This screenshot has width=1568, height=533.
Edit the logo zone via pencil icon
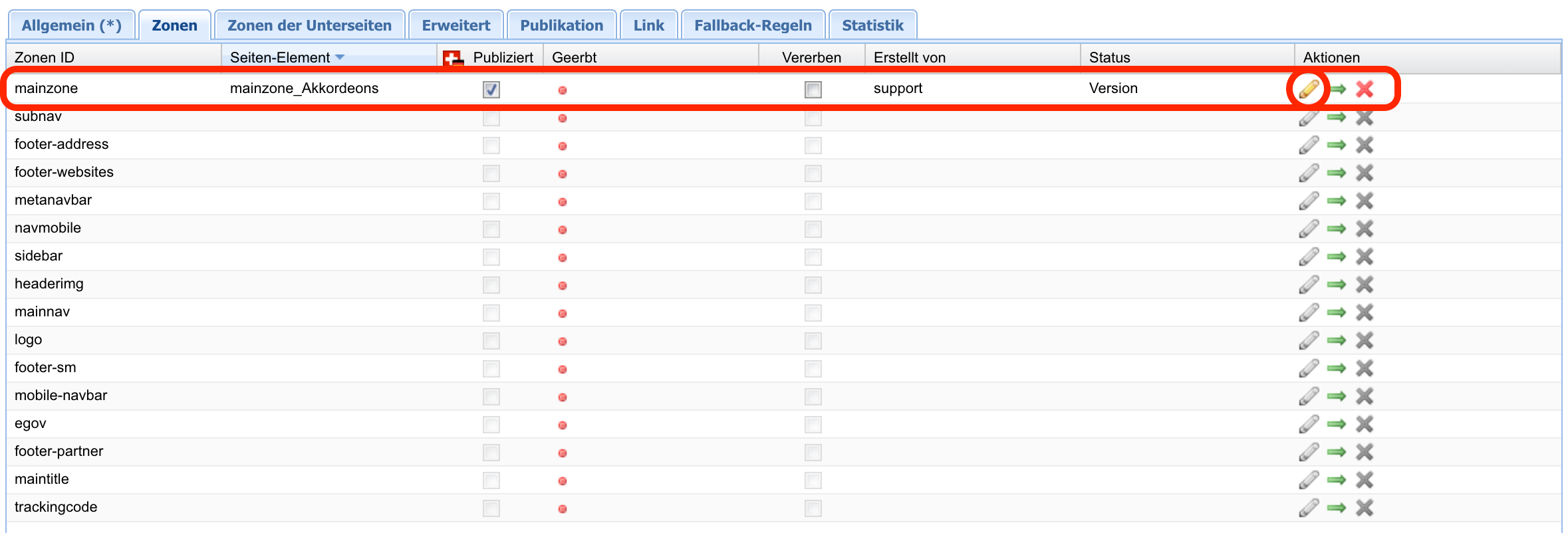1309,340
